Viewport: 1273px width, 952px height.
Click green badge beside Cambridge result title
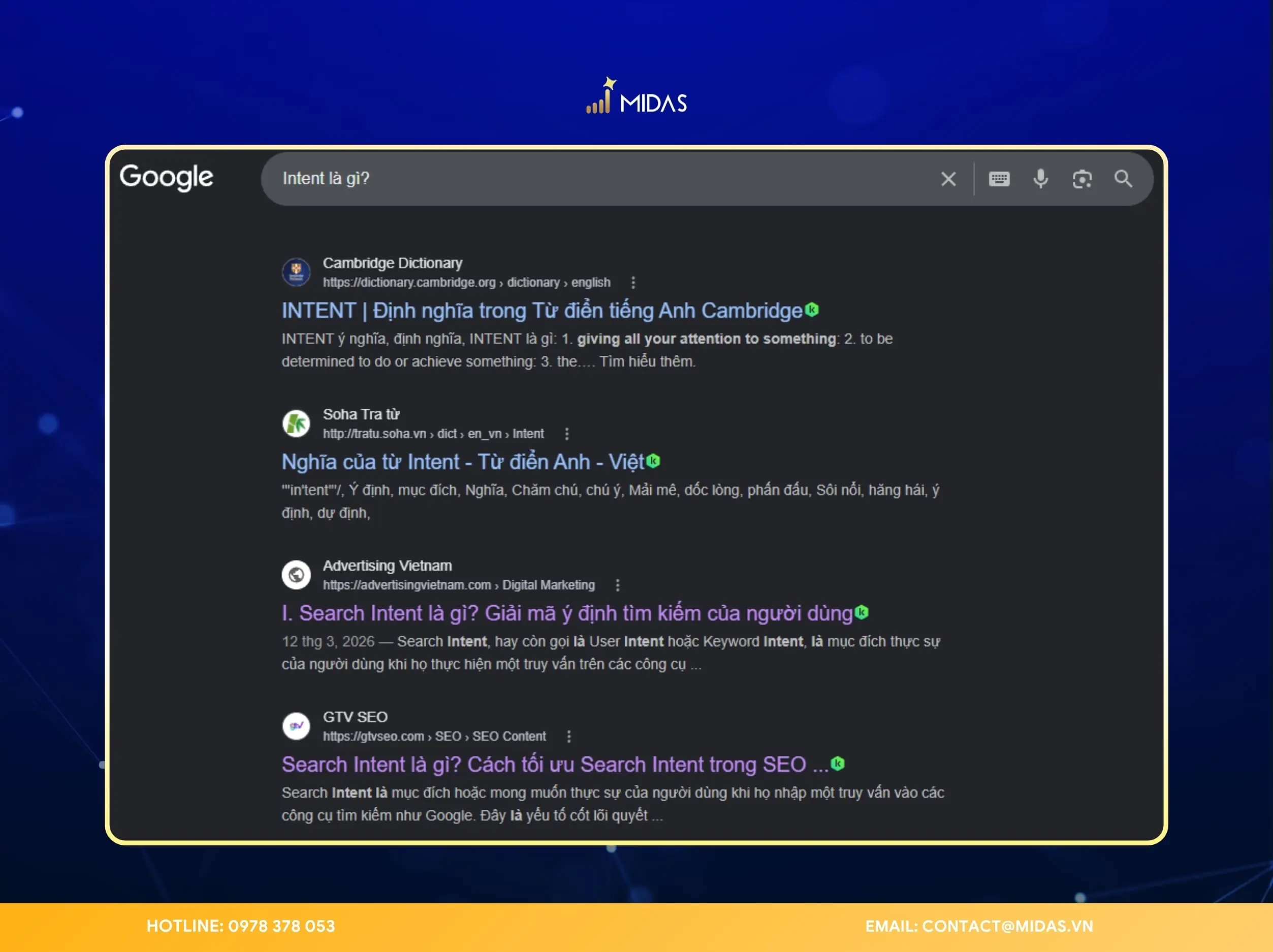tap(811, 310)
